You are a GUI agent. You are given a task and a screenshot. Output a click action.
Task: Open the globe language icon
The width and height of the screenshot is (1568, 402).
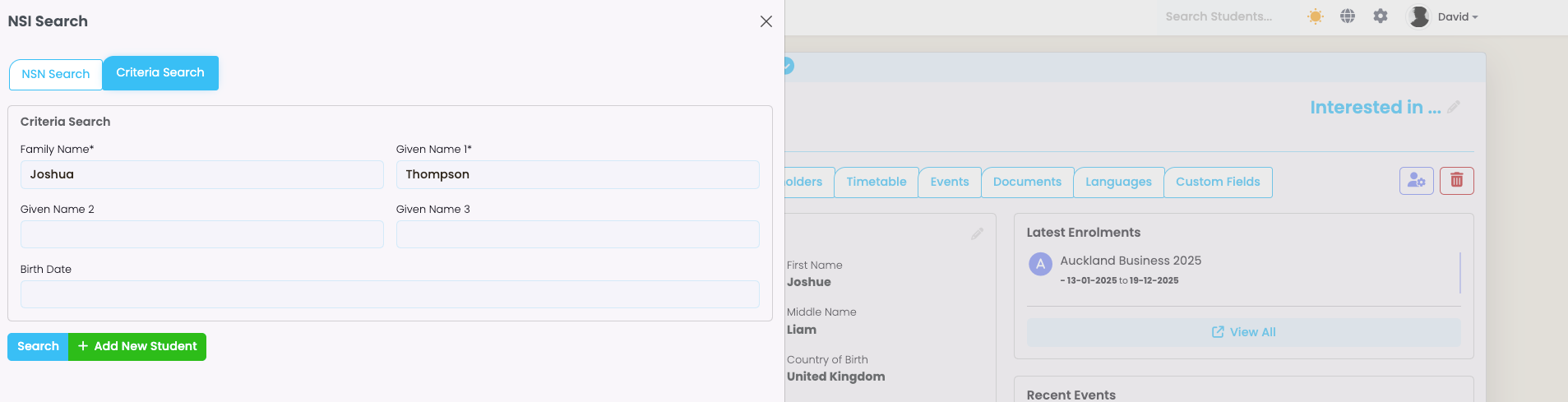(1348, 16)
